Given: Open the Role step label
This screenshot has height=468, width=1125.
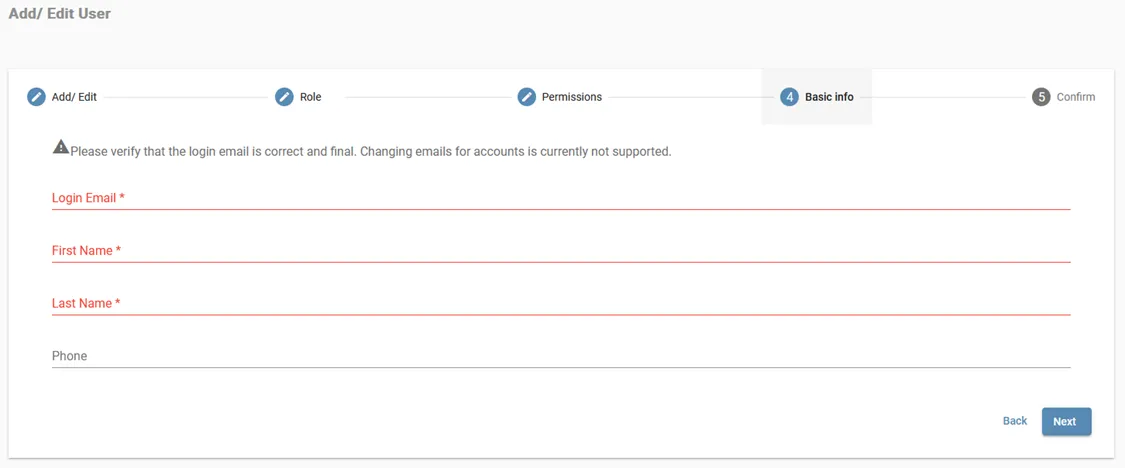Looking at the screenshot, I should click(310, 97).
